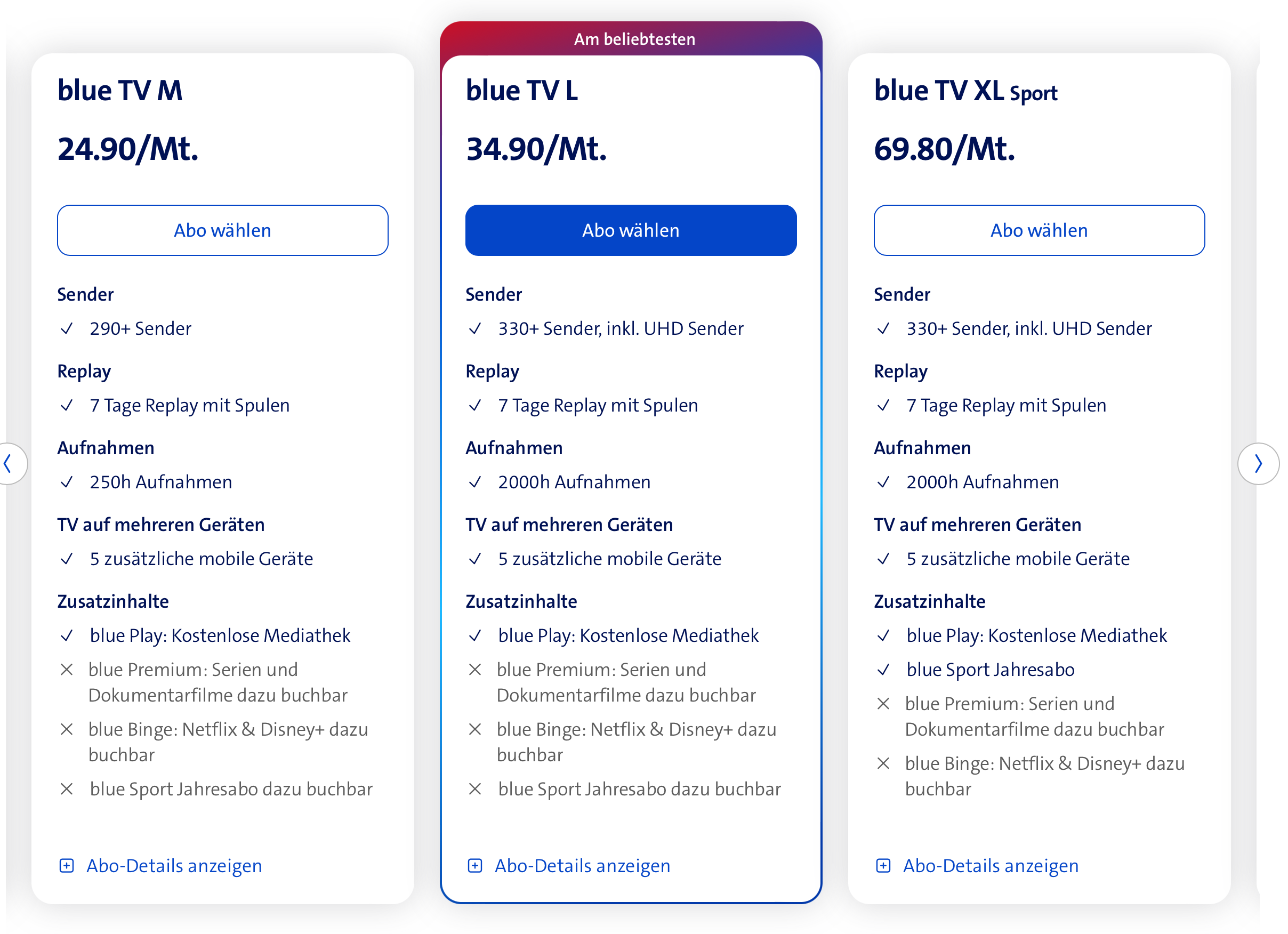Expand Abo-Details anzeigen for blue TV XL Sport

(991, 866)
